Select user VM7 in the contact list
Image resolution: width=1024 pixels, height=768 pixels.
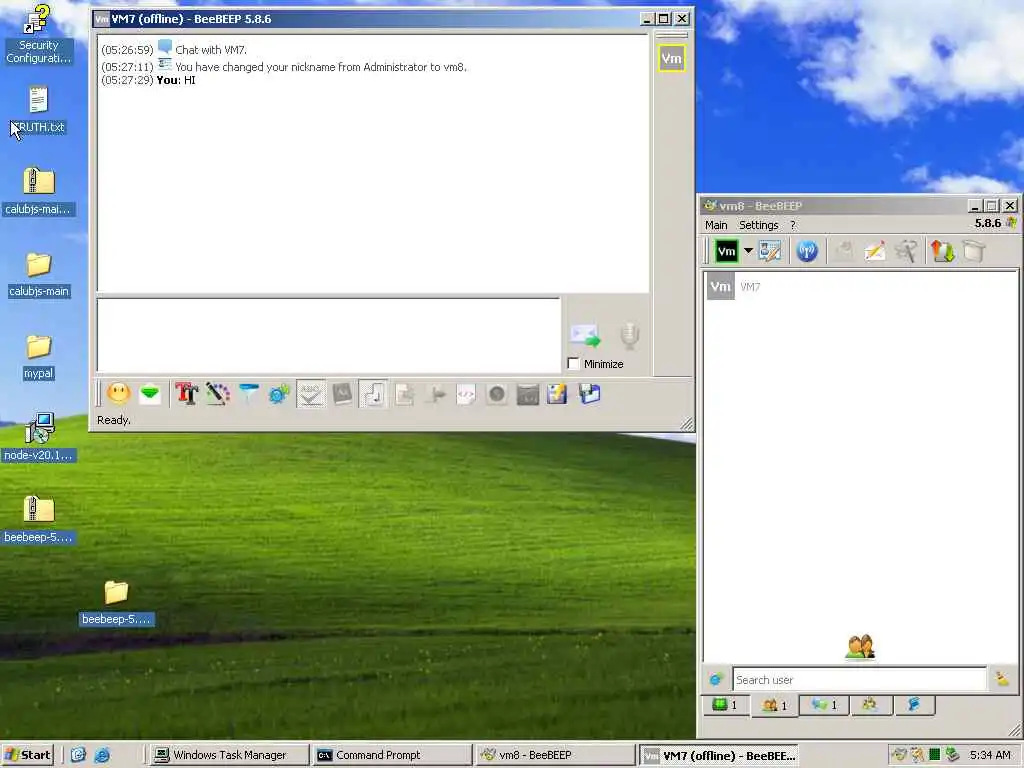point(859,287)
